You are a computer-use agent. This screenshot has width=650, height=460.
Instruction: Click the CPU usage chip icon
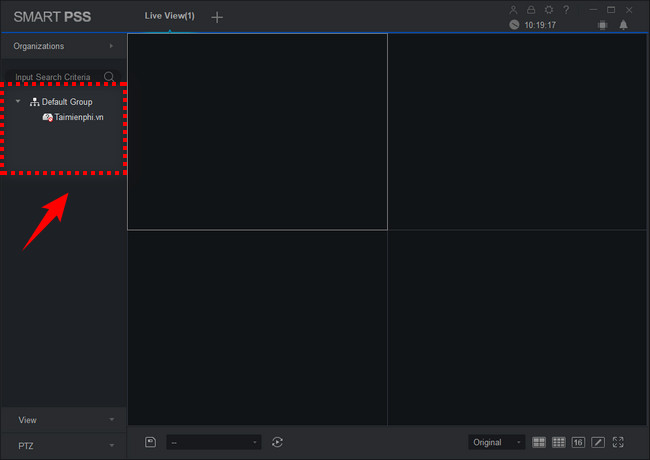tap(603, 25)
